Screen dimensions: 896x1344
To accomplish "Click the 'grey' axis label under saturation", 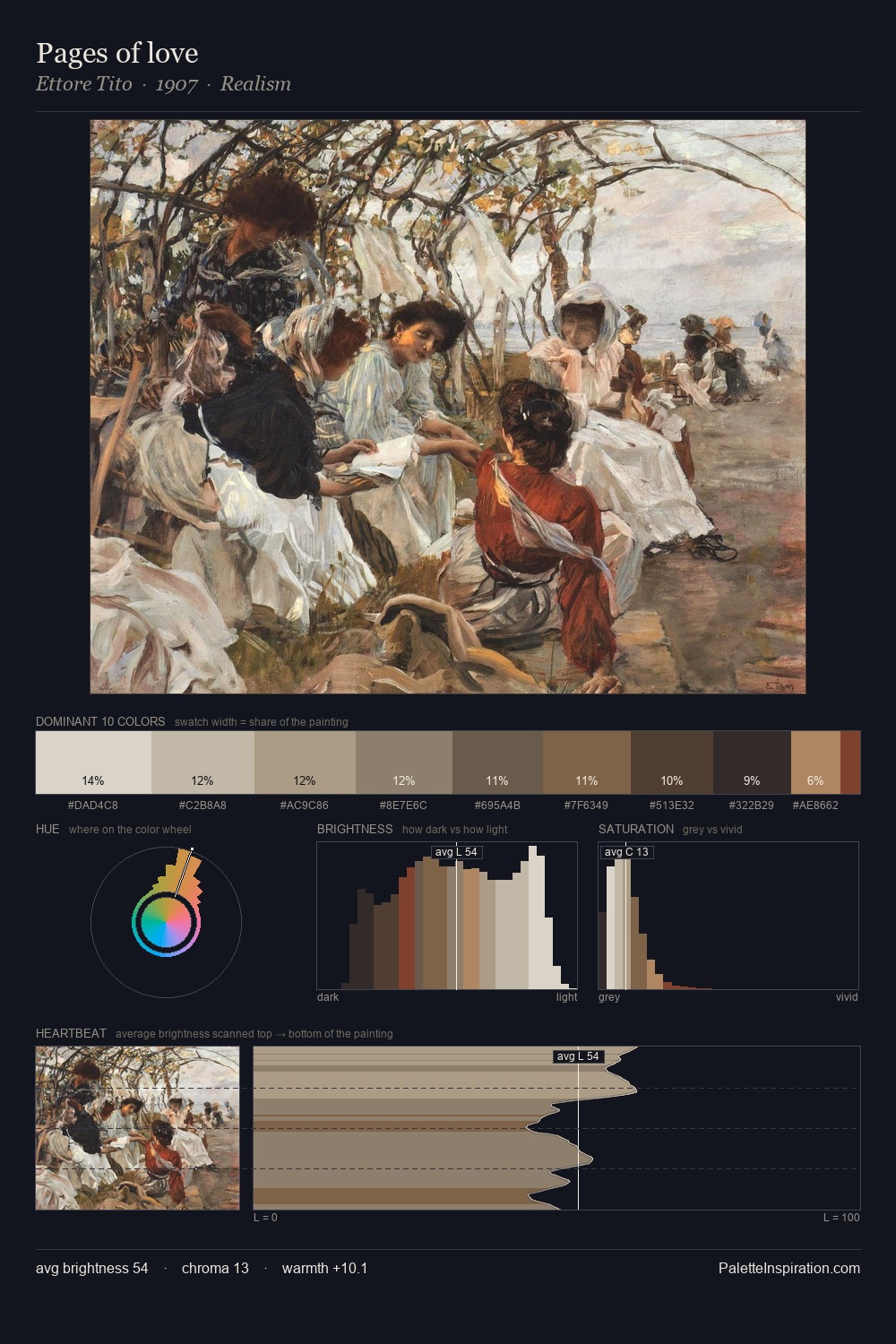I will [x=609, y=997].
